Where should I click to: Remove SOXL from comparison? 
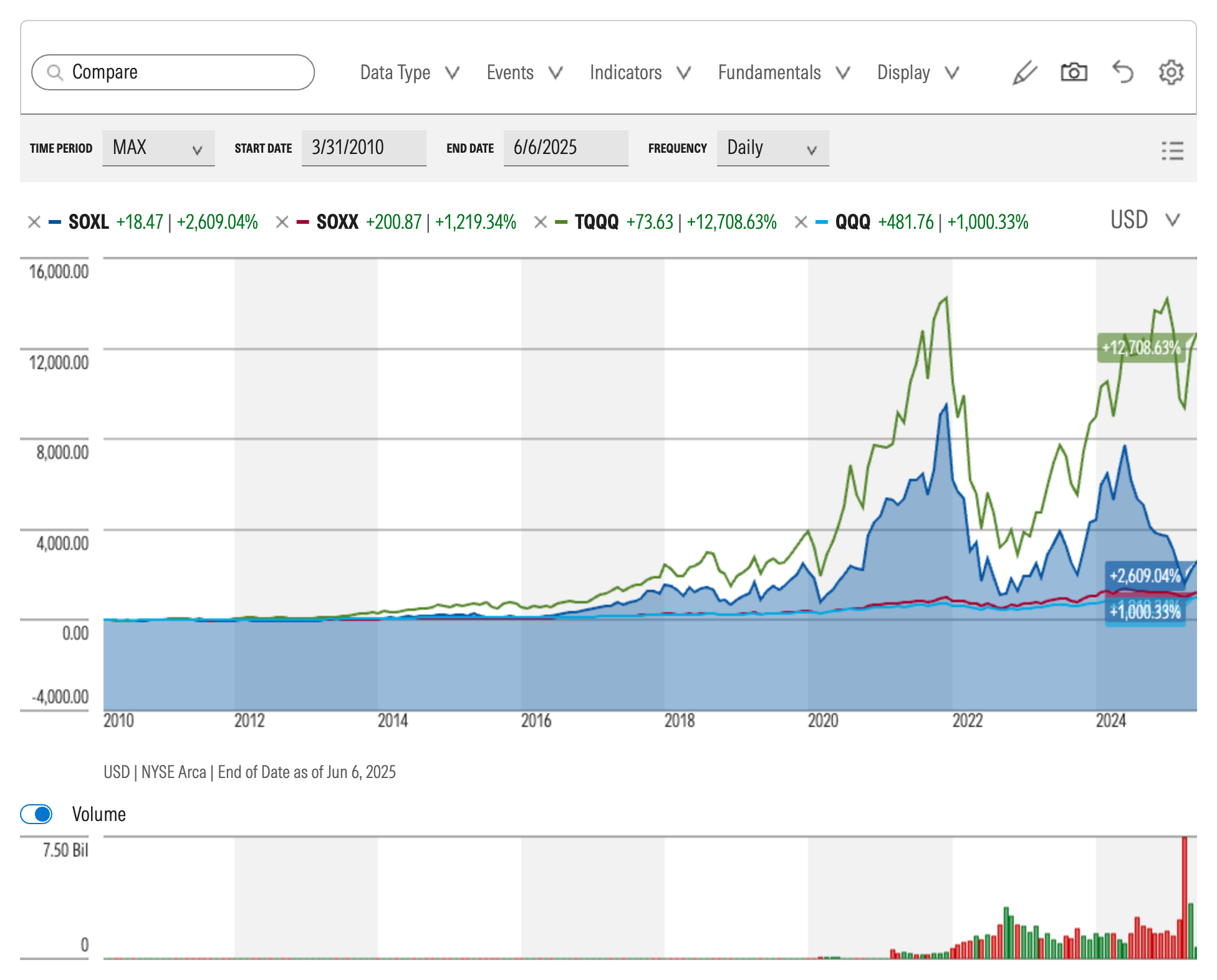(34, 222)
